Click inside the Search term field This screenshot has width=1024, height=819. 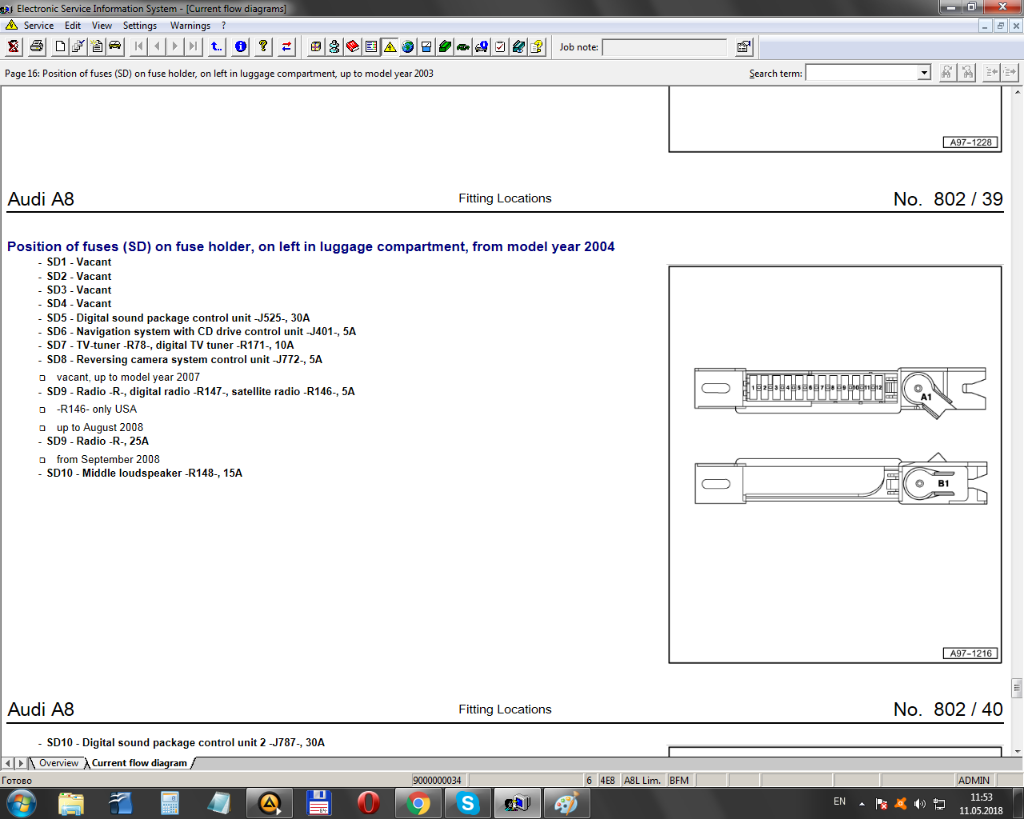click(861, 73)
